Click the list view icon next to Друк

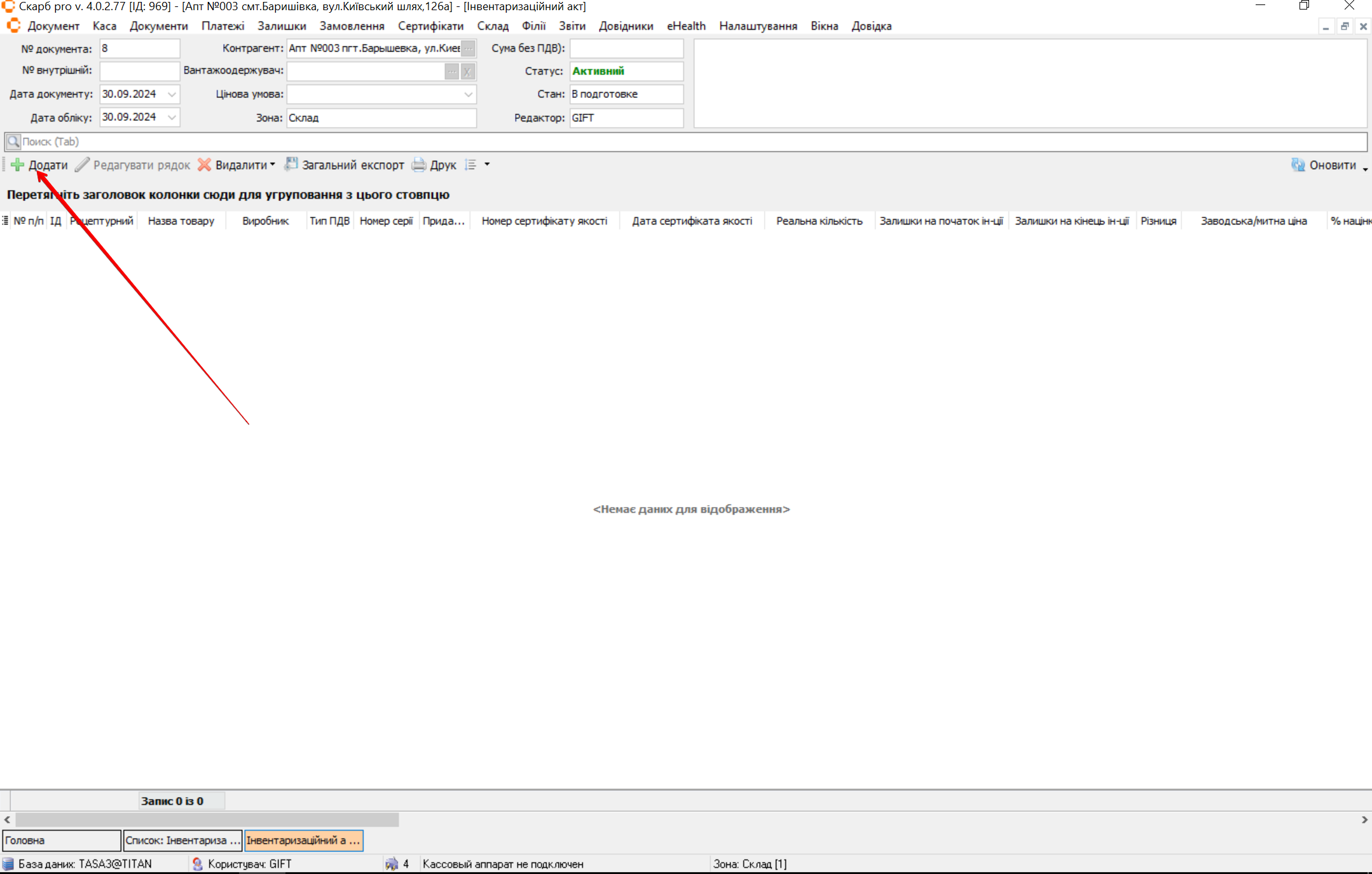(470, 165)
